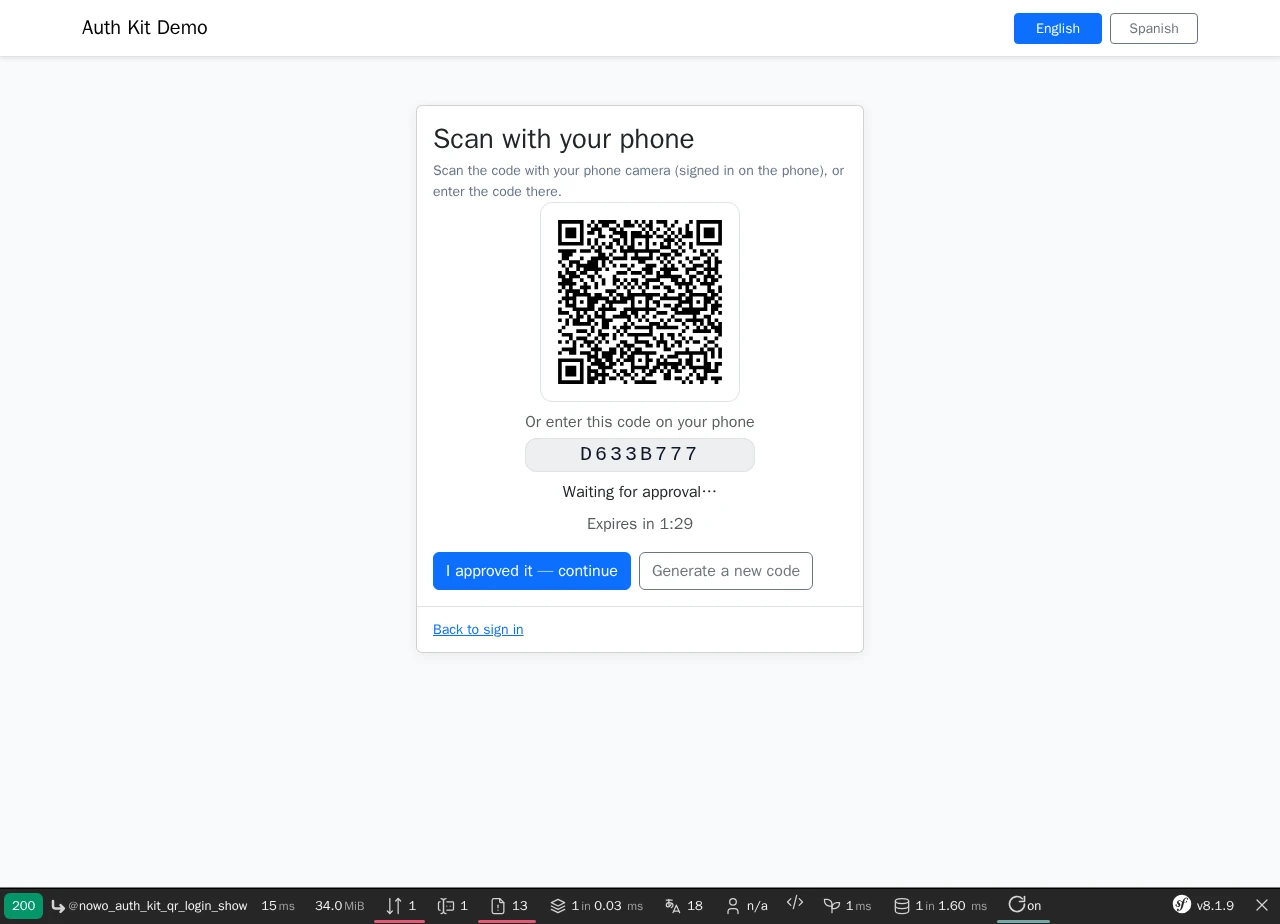Click the Auth Kit Demo brand title
This screenshot has height=924, width=1280.
pos(145,28)
